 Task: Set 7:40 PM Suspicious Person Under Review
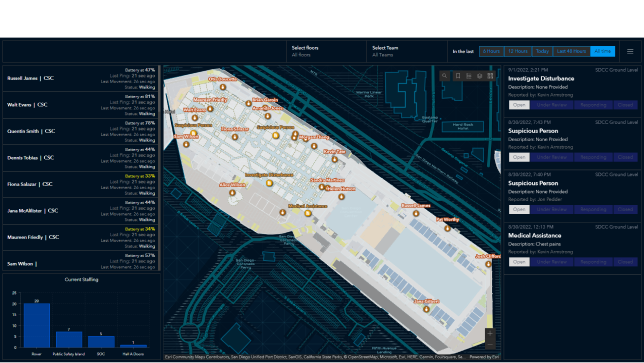[x=552, y=209]
